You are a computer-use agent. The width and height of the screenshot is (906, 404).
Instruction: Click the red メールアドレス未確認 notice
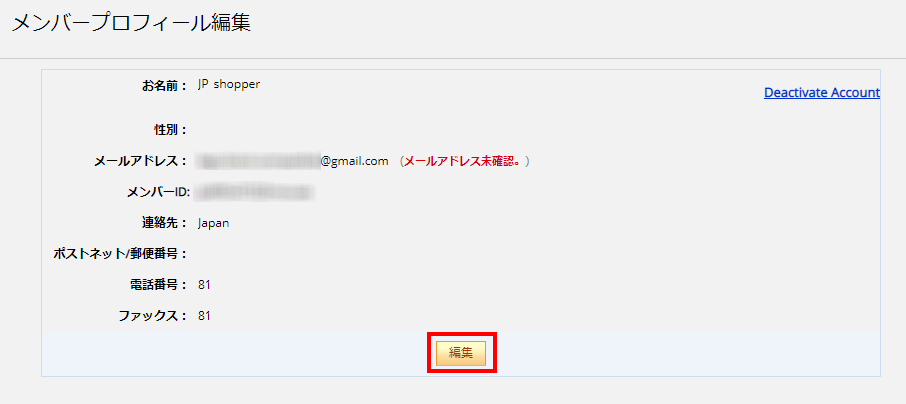tap(466, 161)
